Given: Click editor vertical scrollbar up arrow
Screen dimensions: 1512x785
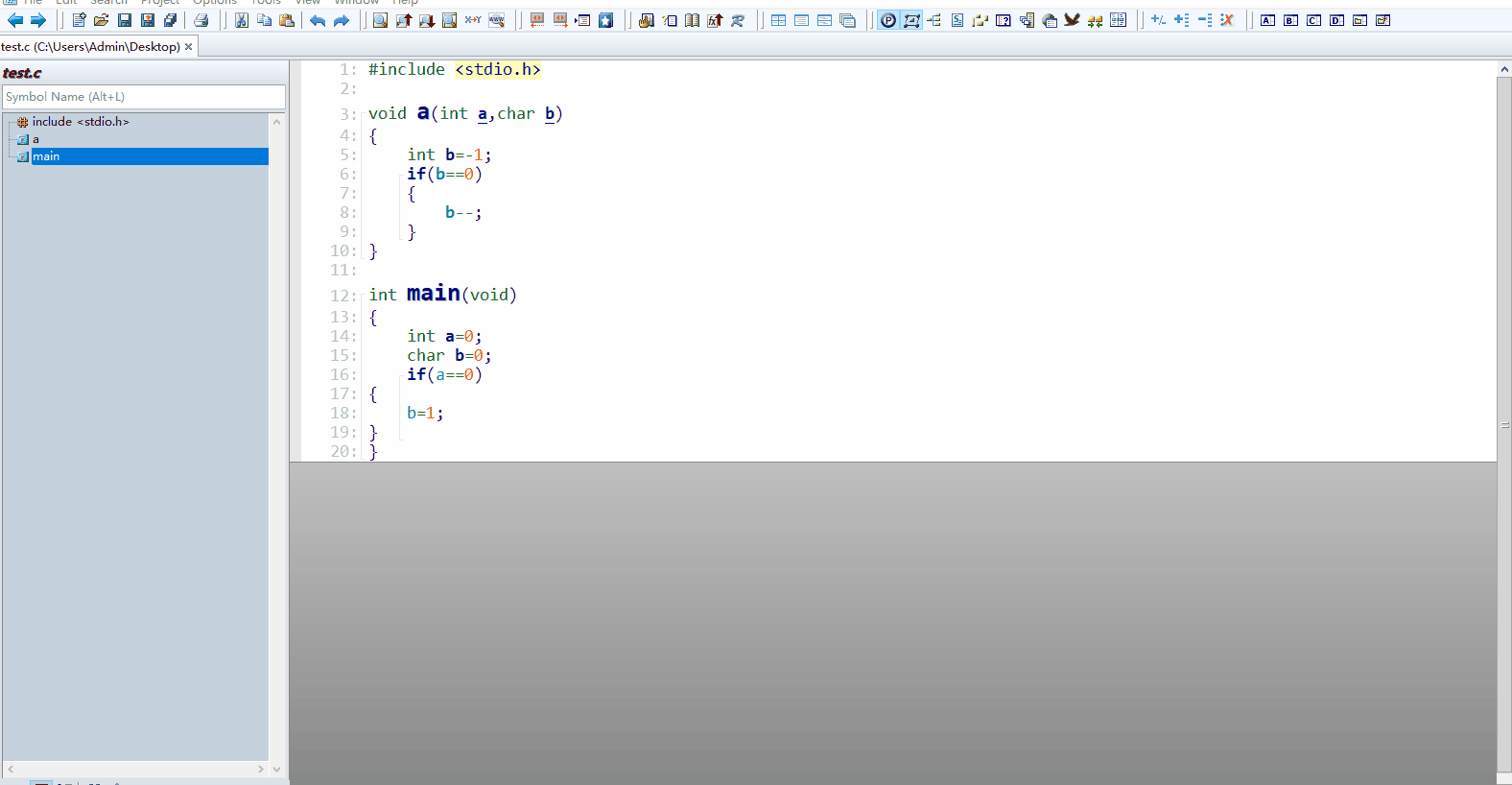Looking at the screenshot, I should pos(1504,69).
